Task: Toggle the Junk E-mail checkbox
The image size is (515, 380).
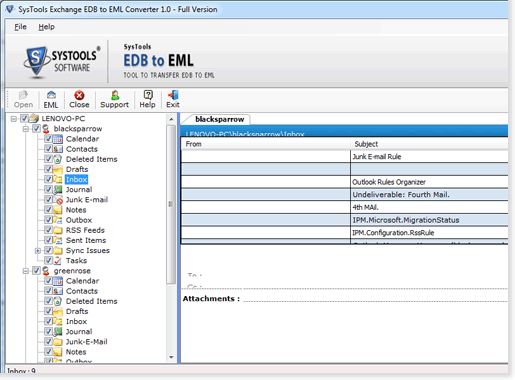Action: (x=48, y=199)
